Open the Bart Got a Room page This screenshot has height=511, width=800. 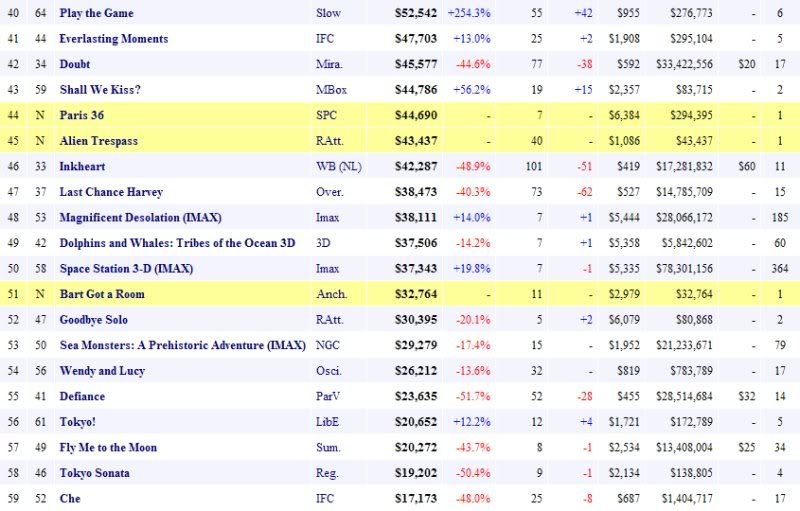tap(102, 294)
